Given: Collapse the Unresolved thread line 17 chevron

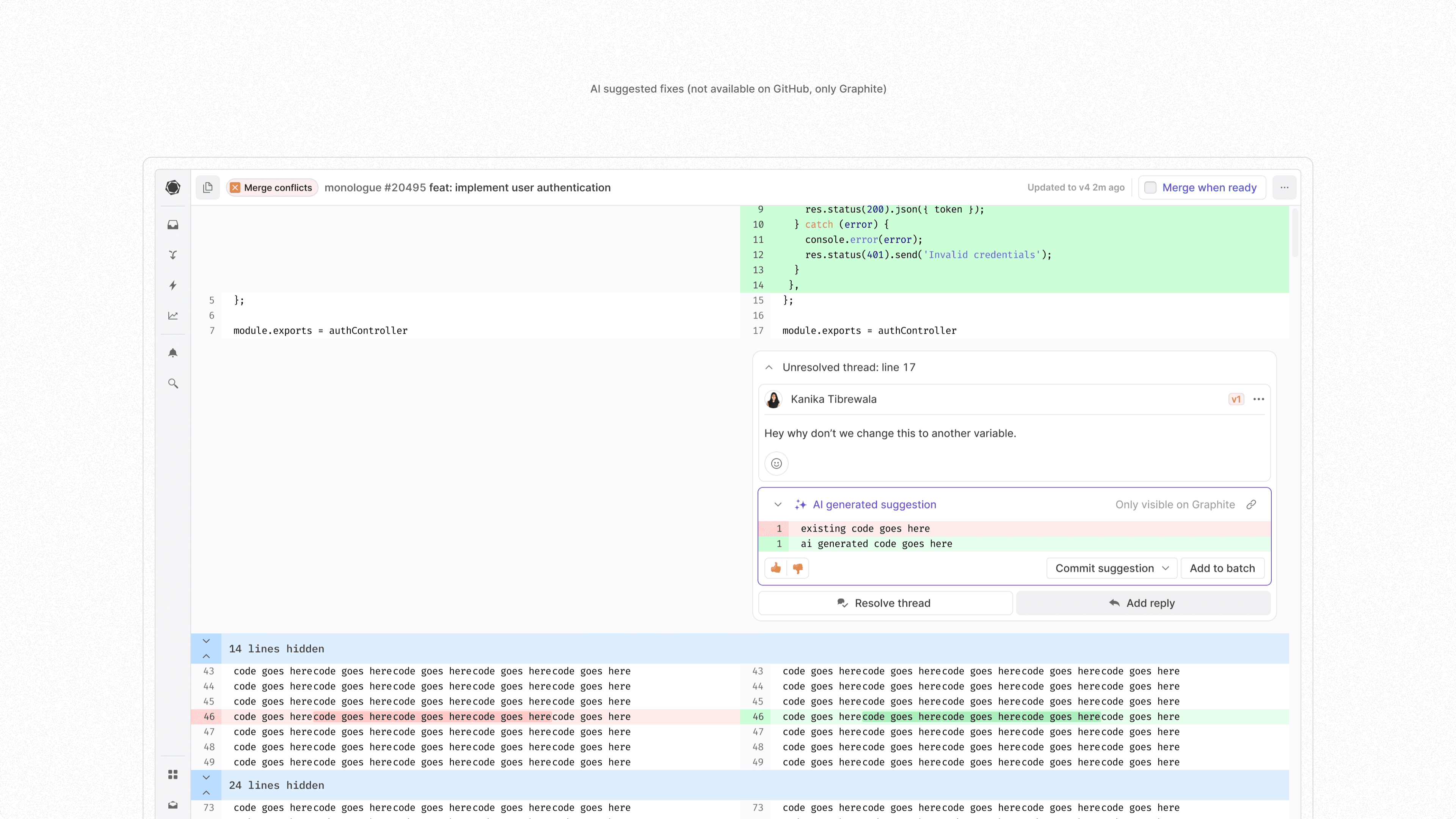Looking at the screenshot, I should click(x=769, y=367).
